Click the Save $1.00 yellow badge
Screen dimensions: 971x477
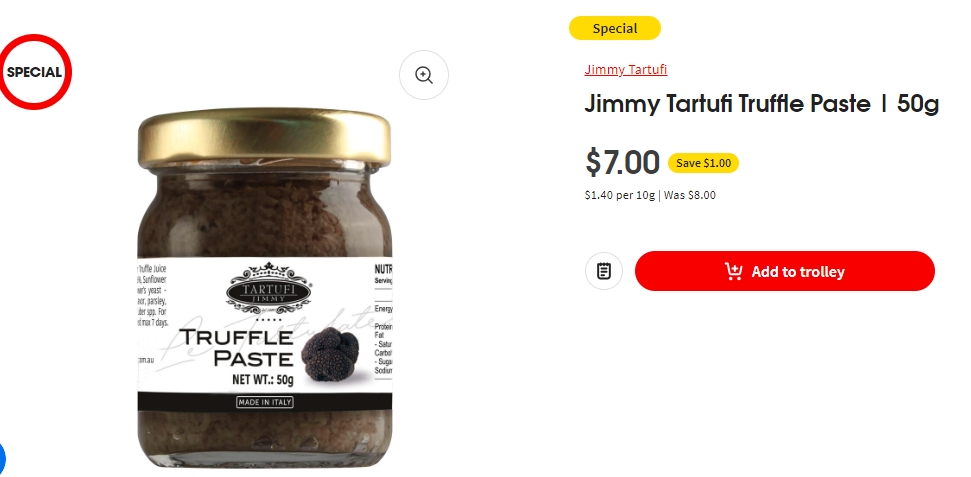click(703, 163)
